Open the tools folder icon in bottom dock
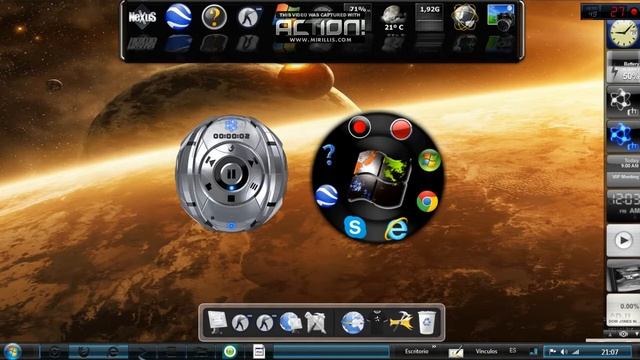 click(x=316, y=322)
